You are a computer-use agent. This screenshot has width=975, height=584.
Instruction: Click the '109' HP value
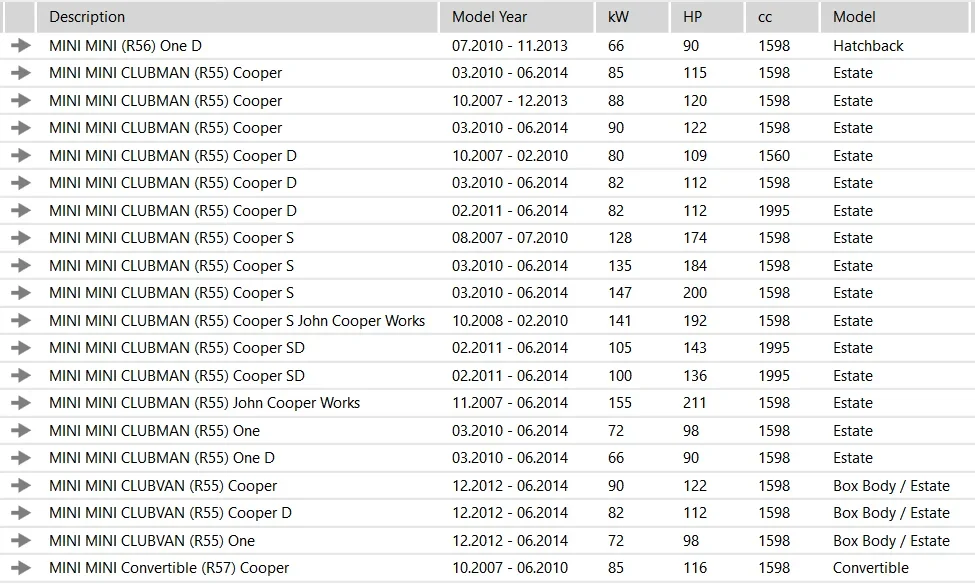[x=695, y=155]
